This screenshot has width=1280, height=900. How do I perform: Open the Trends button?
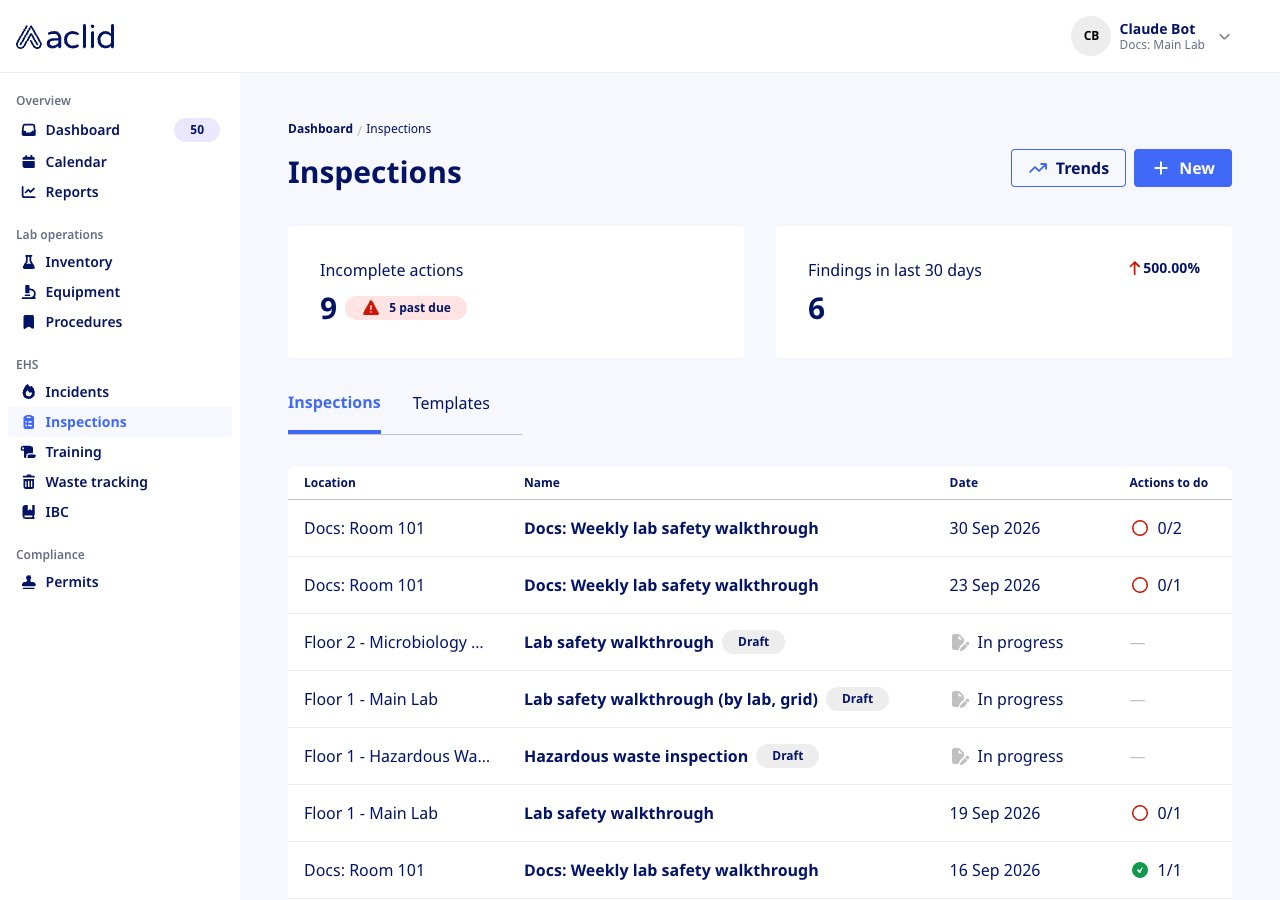[1068, 168]
